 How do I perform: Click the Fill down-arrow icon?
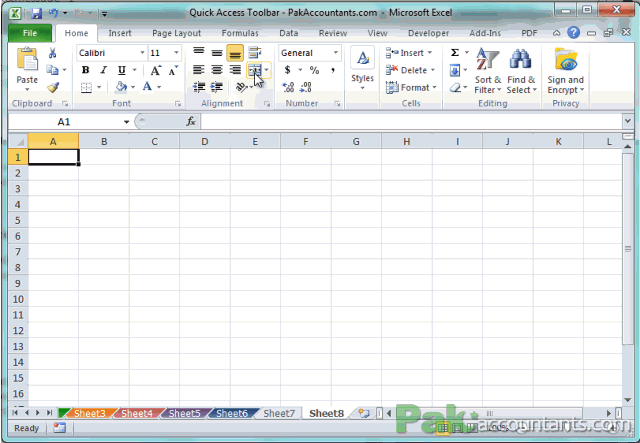[455, 70]
